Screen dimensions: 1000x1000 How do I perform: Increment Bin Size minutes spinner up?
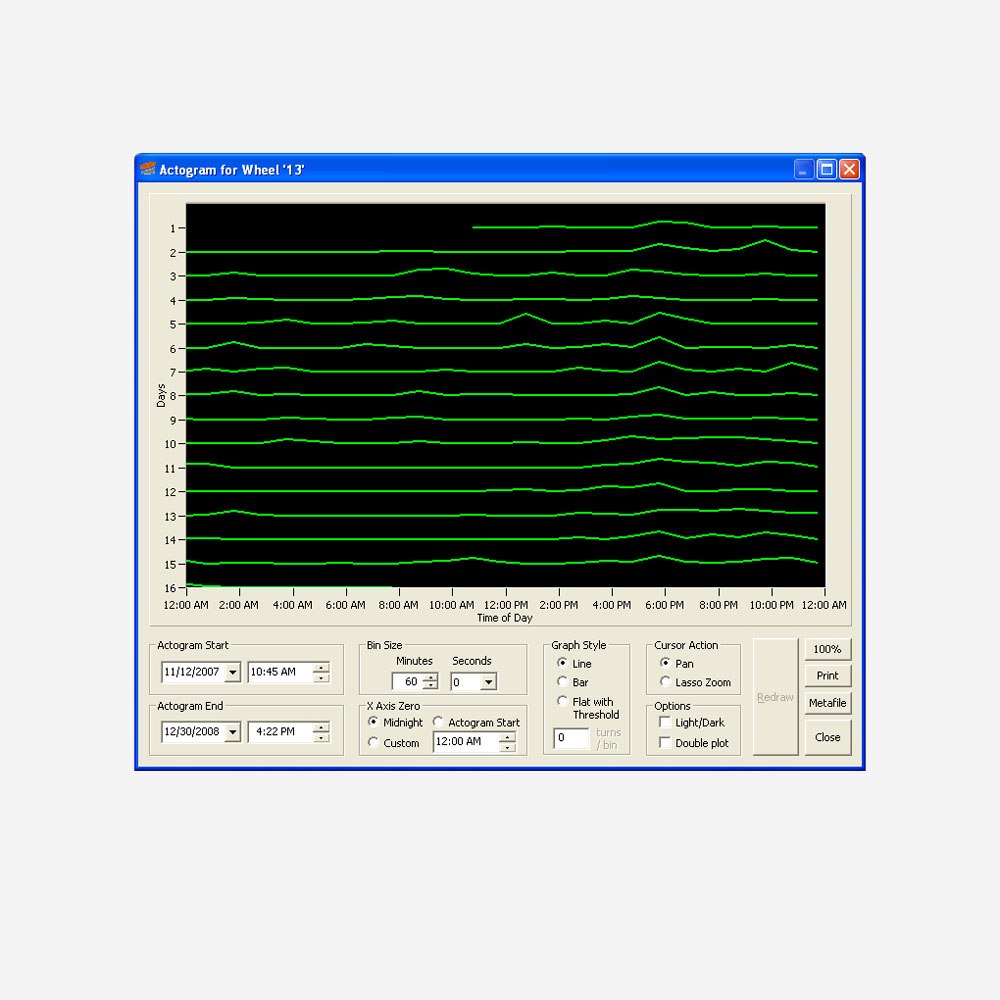click(430, 677)
